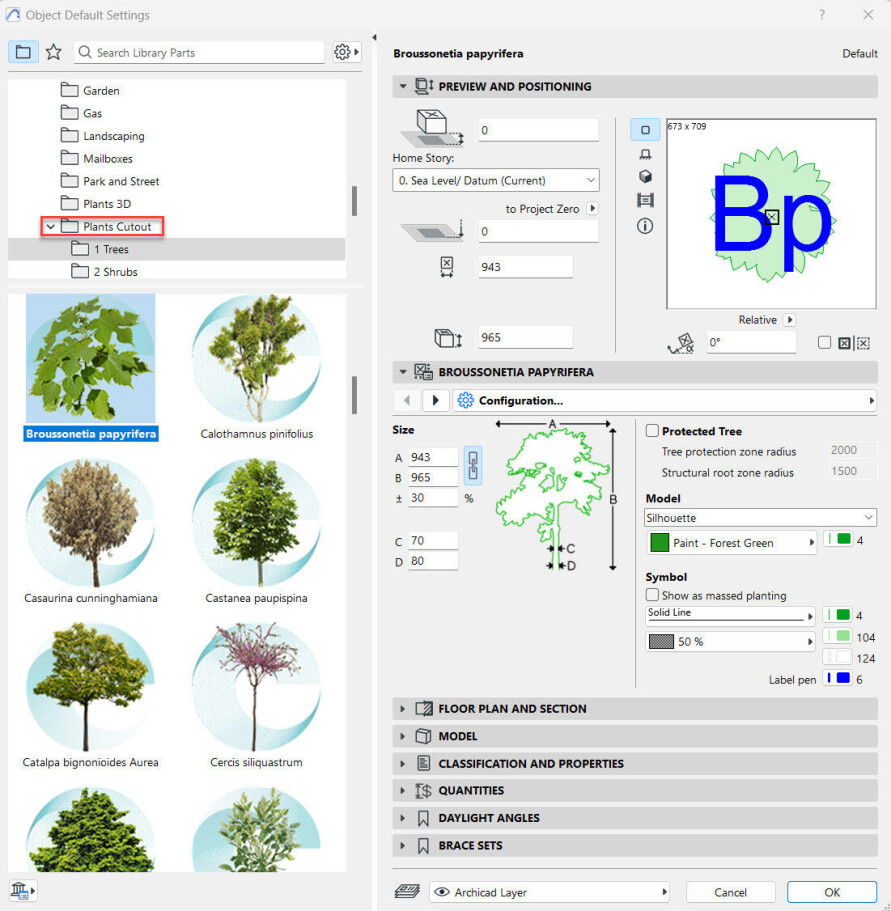Click the Cancel button
The width and height of the screenshot is (891, 911).
pos(730,892)
